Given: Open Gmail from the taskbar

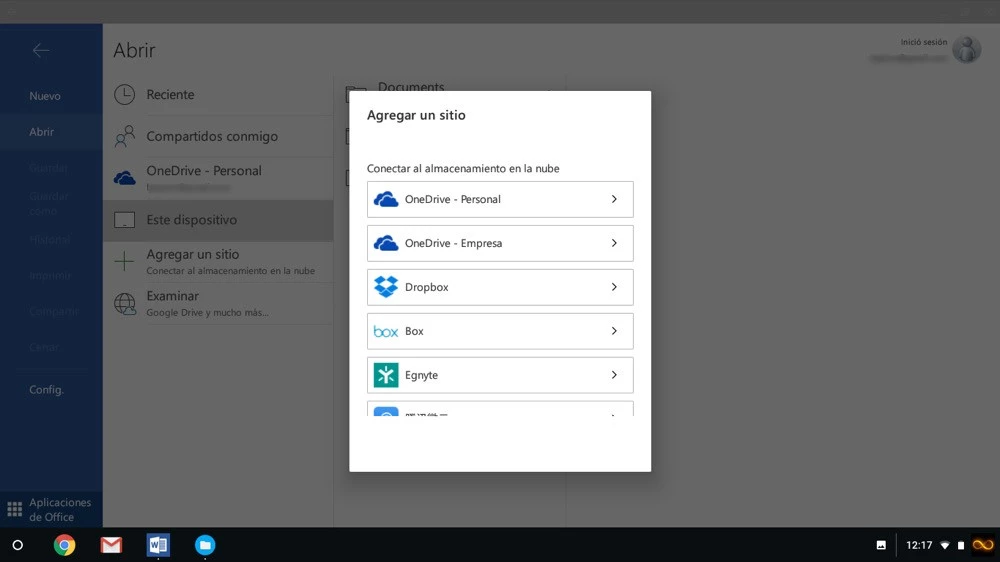Looking at the screenshot, I should [111, 545].
